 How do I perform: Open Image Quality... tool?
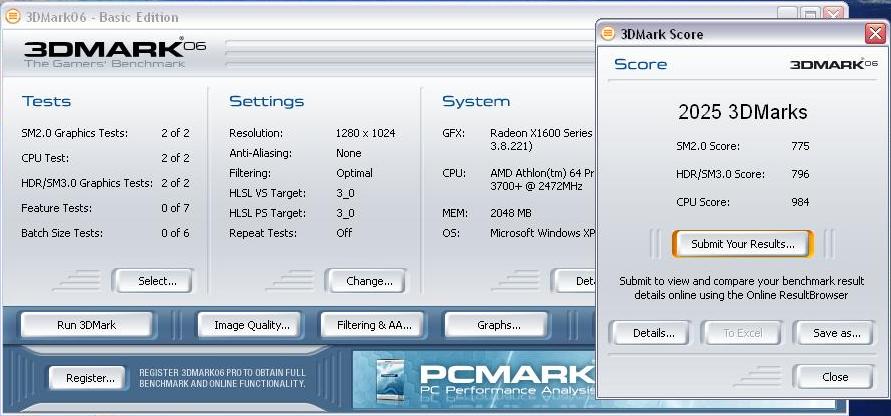[x=249, y=325]
